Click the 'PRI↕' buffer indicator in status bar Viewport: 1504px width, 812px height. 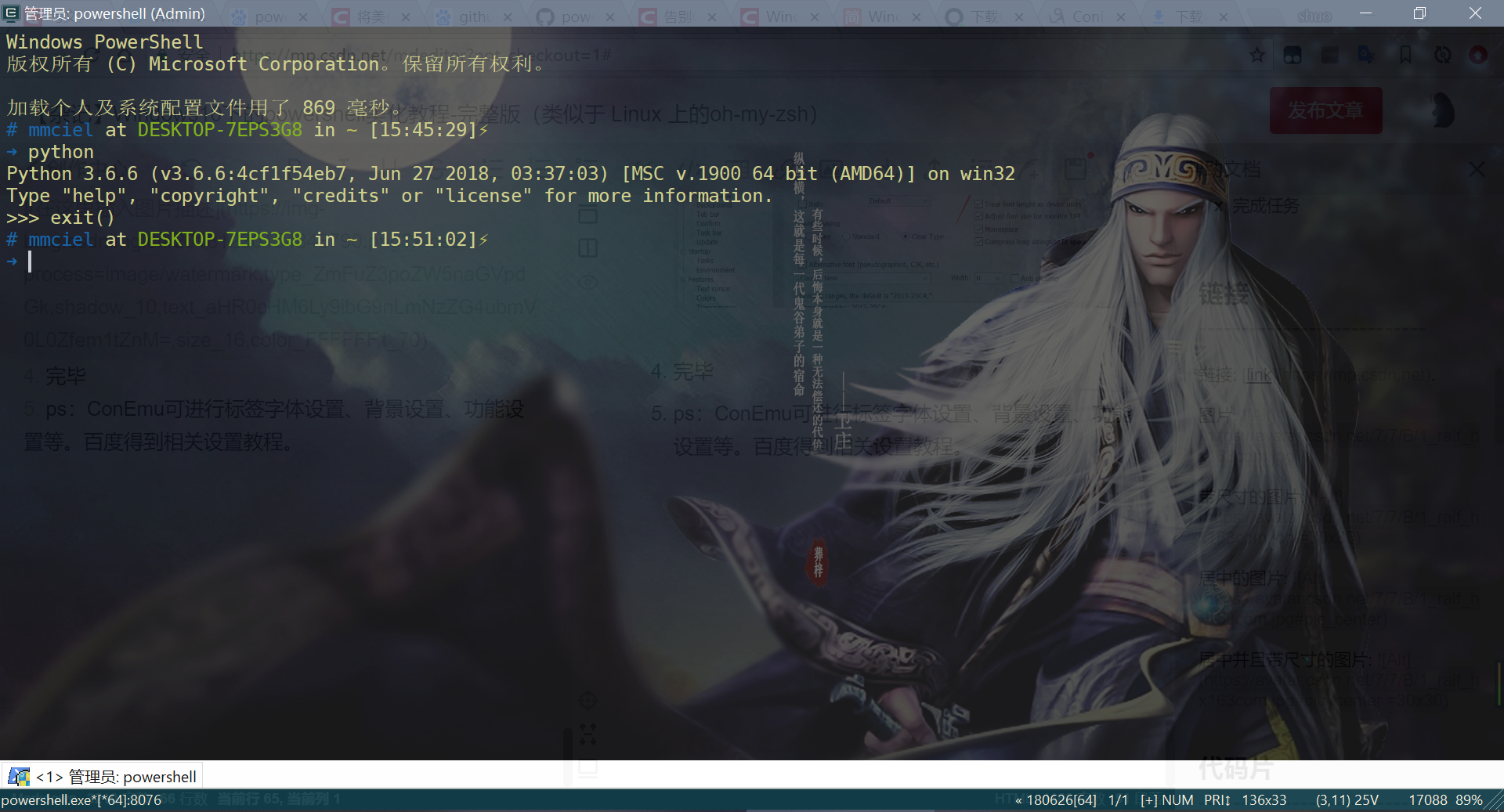pyautogui.click(x=1217, y=800)
